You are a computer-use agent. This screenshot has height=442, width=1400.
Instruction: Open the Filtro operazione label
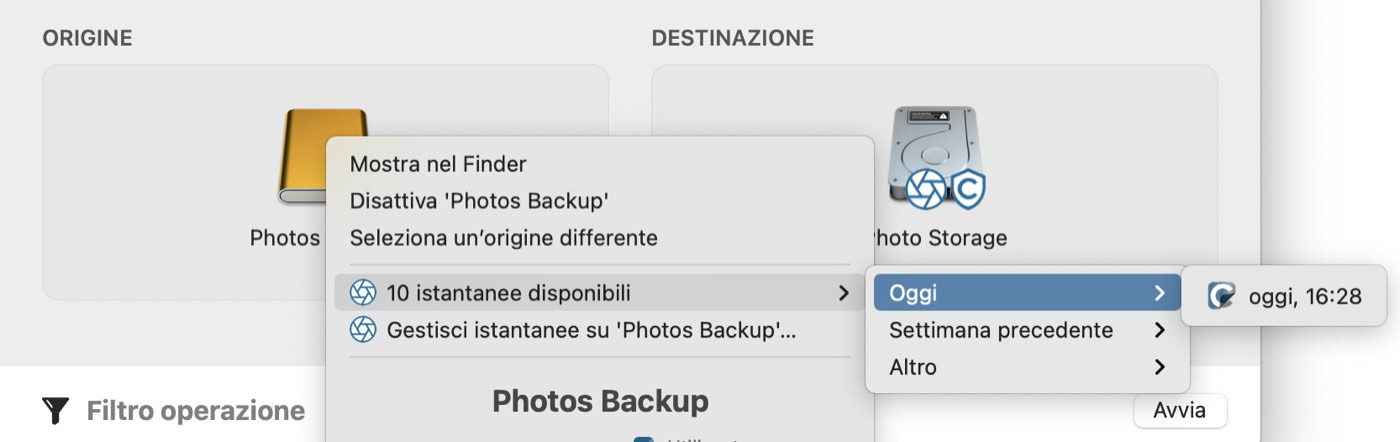(196, 411)
